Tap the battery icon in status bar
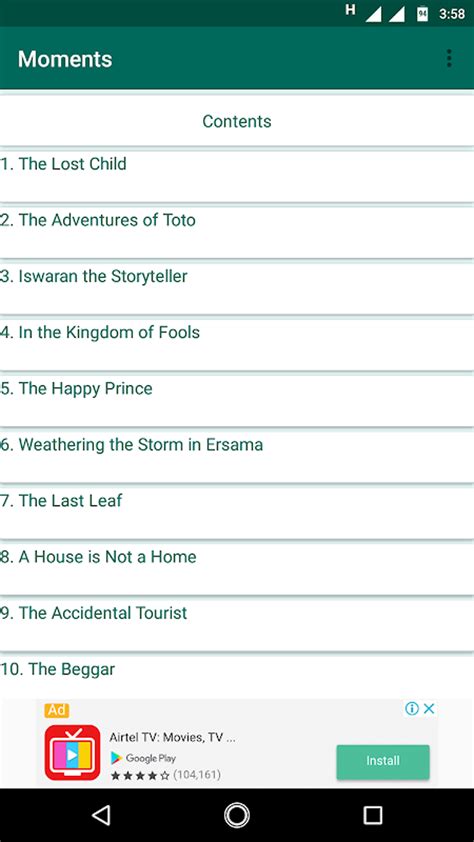This screenshot has height=842, width=474. coord(422,14)
